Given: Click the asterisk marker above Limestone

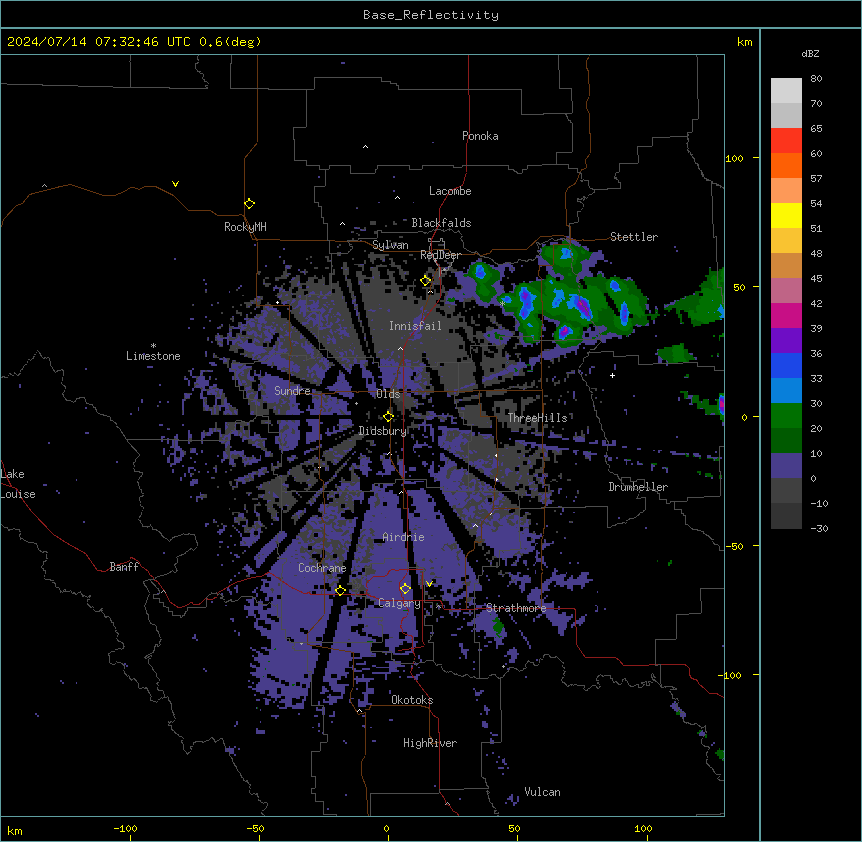Looking at the screenshot, I should 153,346.
